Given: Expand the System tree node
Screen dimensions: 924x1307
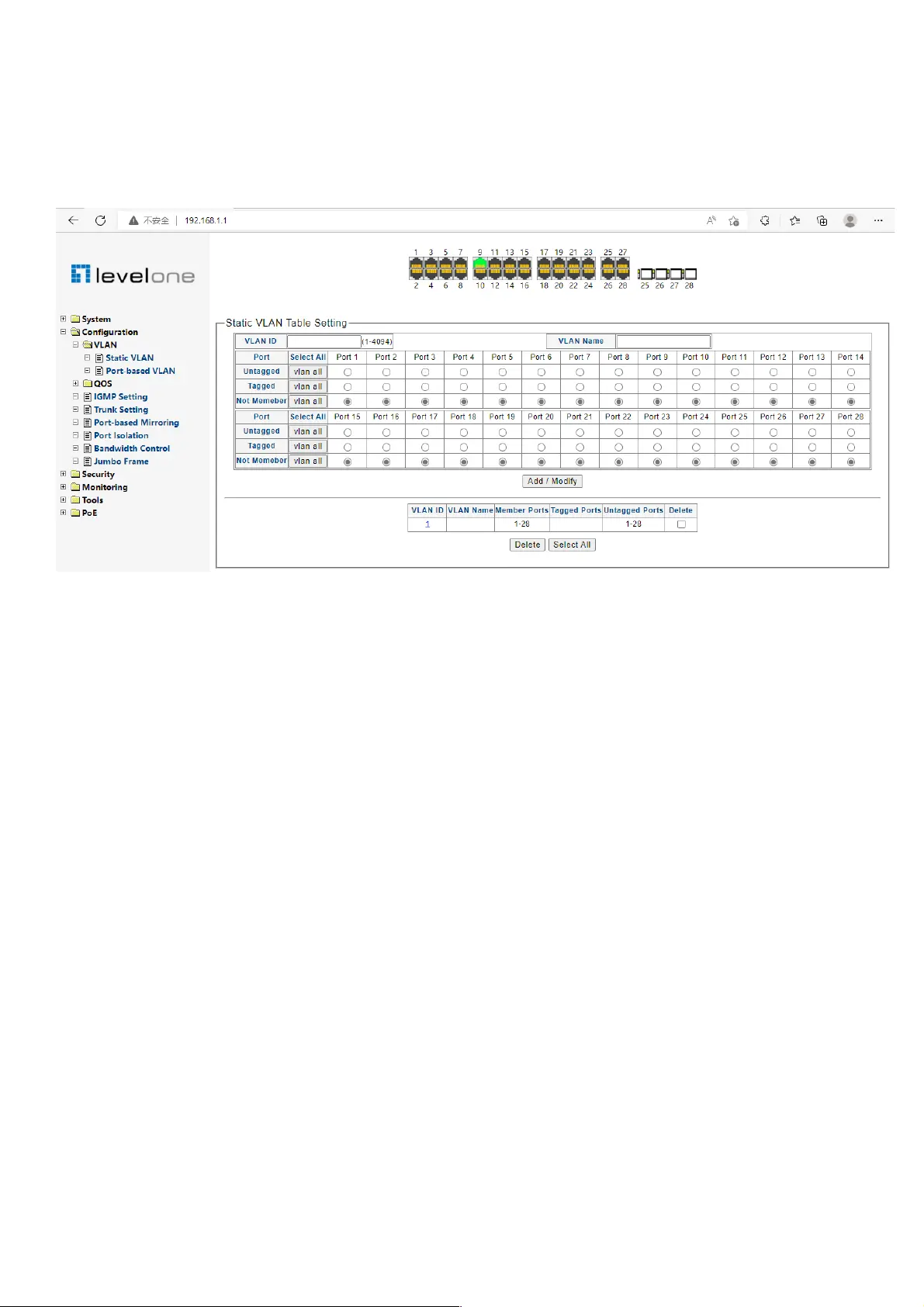Looking at the screenshot, I should [x=64, y=319].
